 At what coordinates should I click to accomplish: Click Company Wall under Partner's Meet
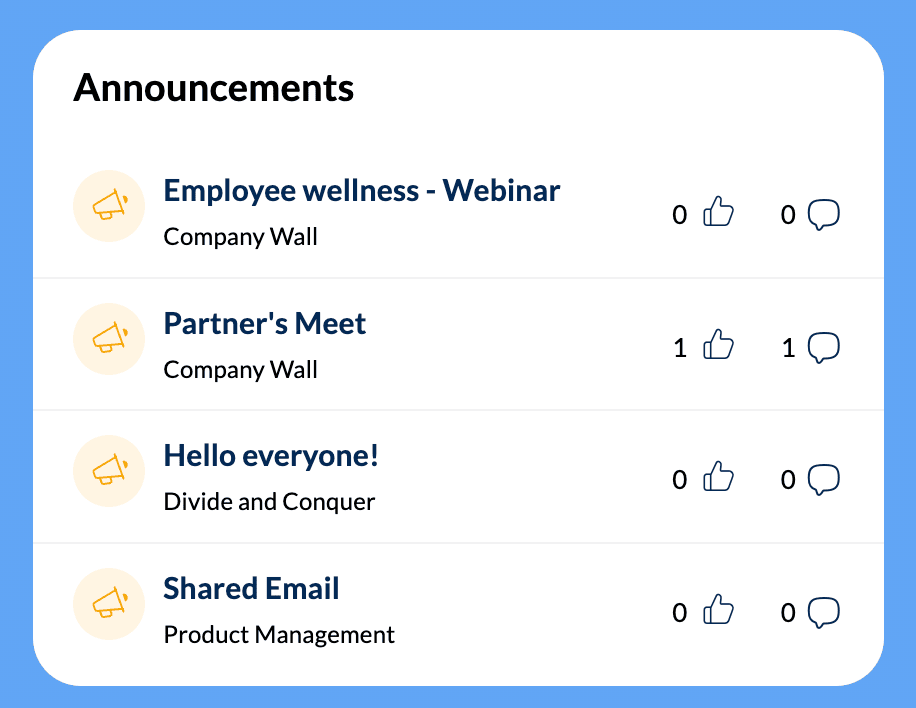click(x=240, y=369)
